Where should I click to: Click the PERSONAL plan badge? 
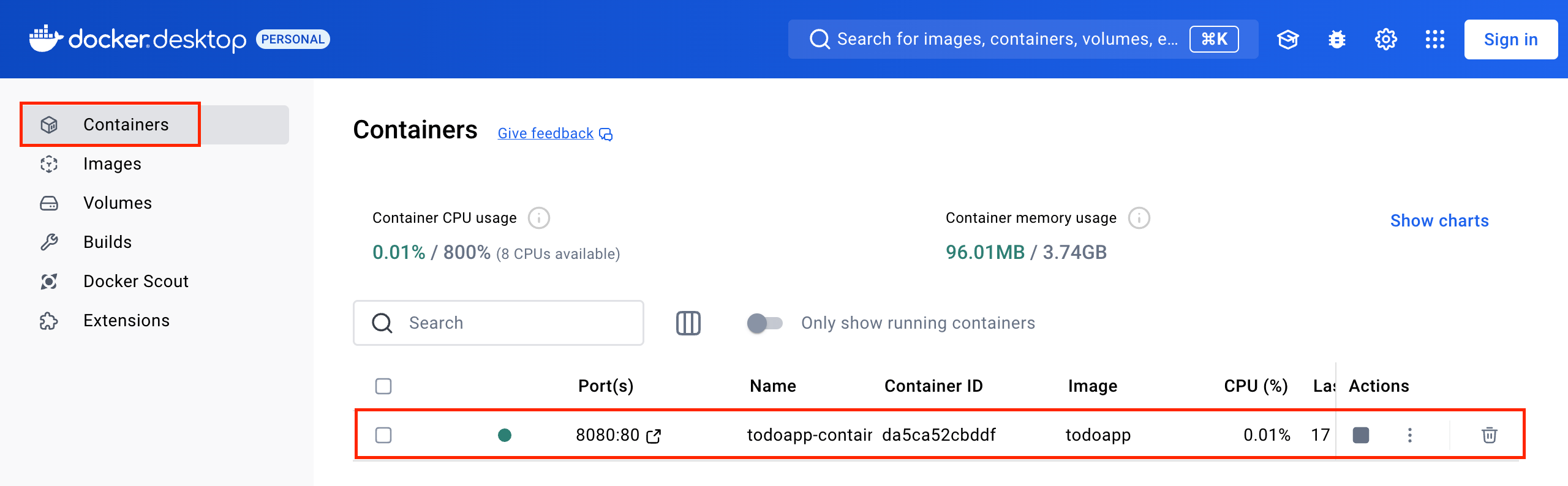tap(293, 39)
